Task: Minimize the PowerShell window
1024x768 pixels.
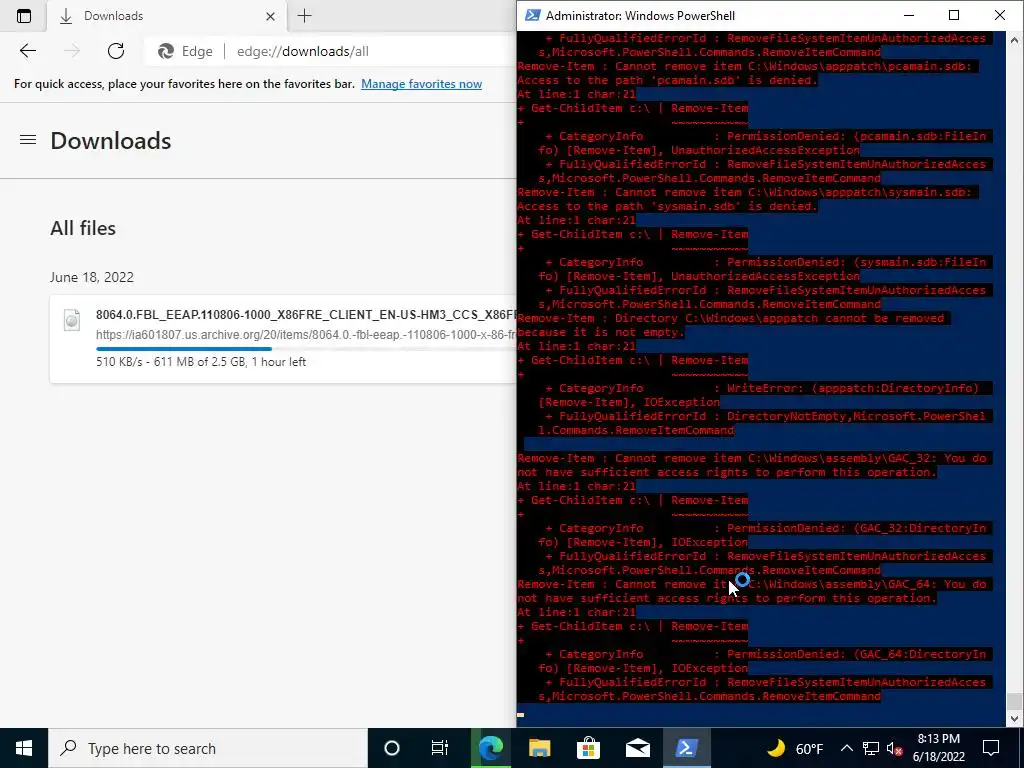Action: [x=908, y=16]
